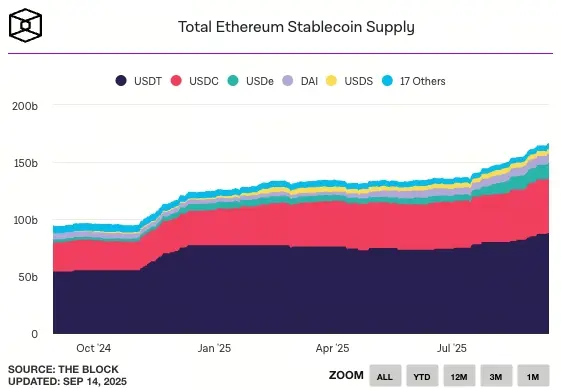Click the dark USDT area in chart

pos(301,293)
